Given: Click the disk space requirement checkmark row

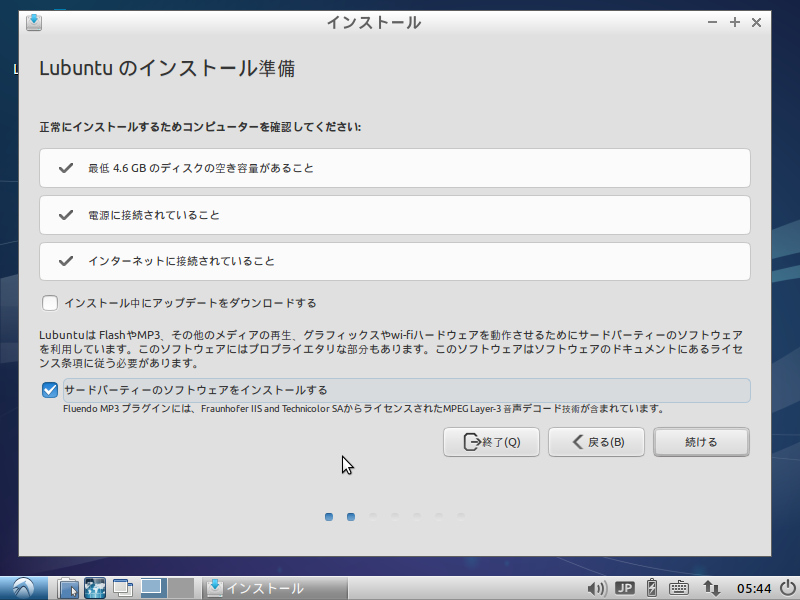Looking at the screenshot, I should tap(394, 167).
